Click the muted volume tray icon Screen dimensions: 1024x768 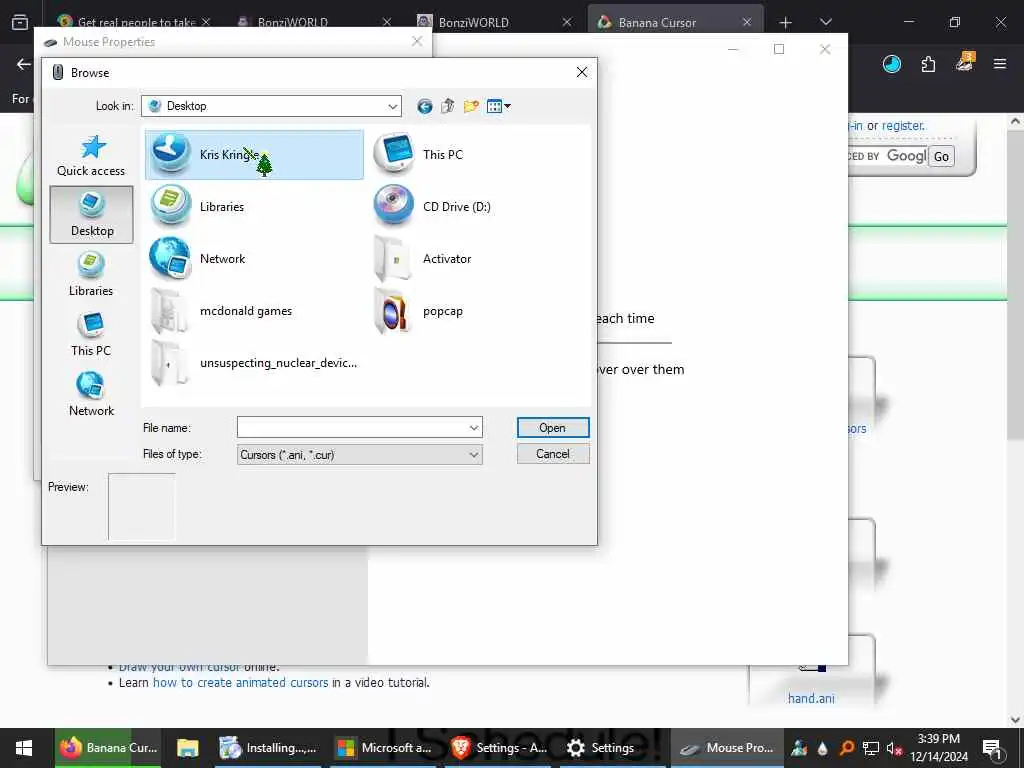pos(894,748)
